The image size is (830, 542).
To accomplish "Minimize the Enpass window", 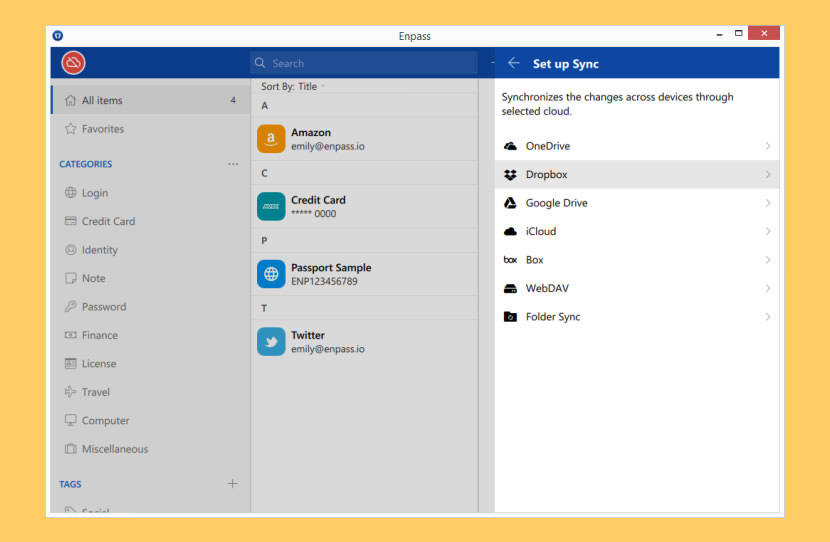I will [x=719, y=34].
